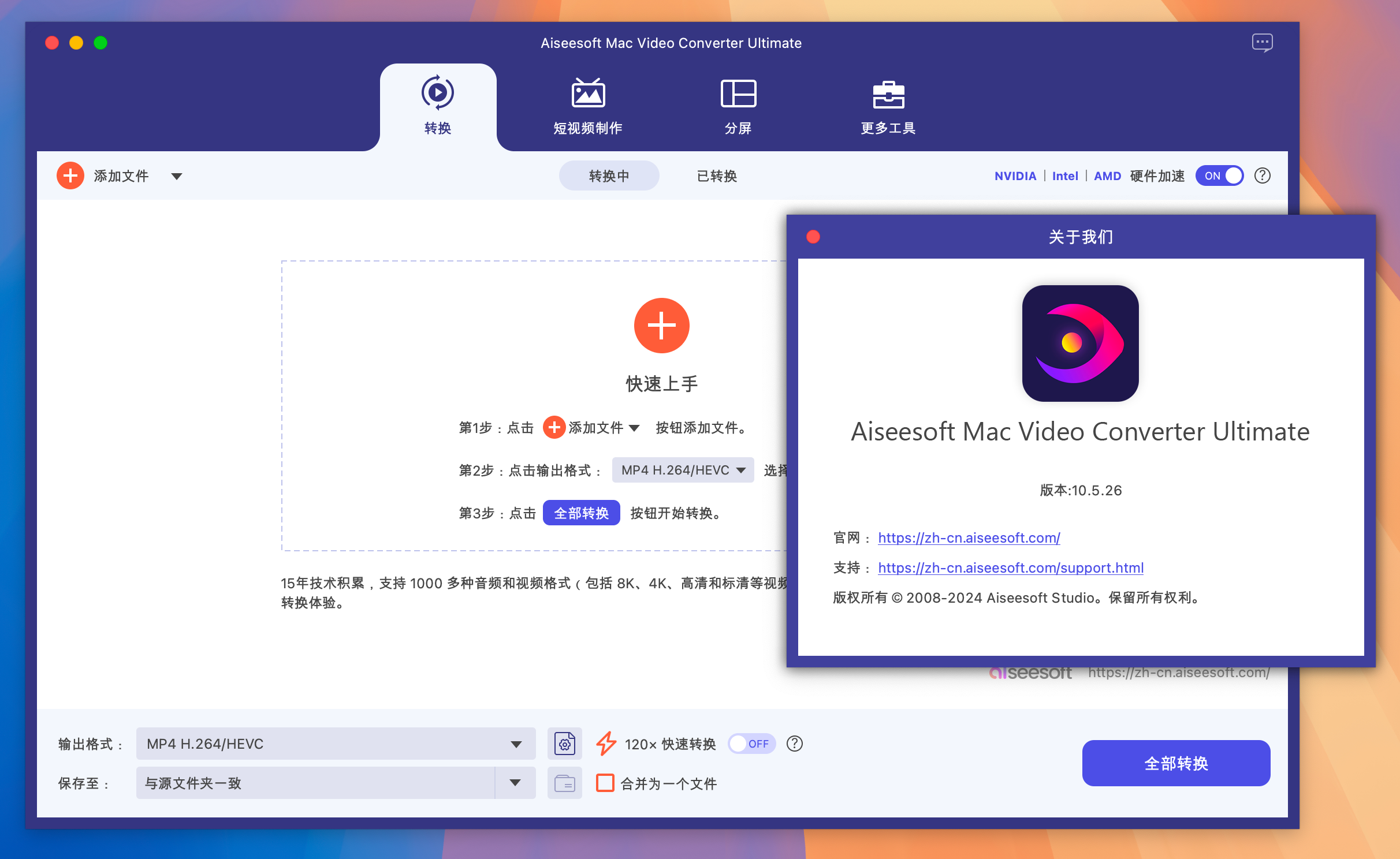Select the 已转换 sub-tab
The height and width of the screenshot is (859, 1400).
(717, 175)
